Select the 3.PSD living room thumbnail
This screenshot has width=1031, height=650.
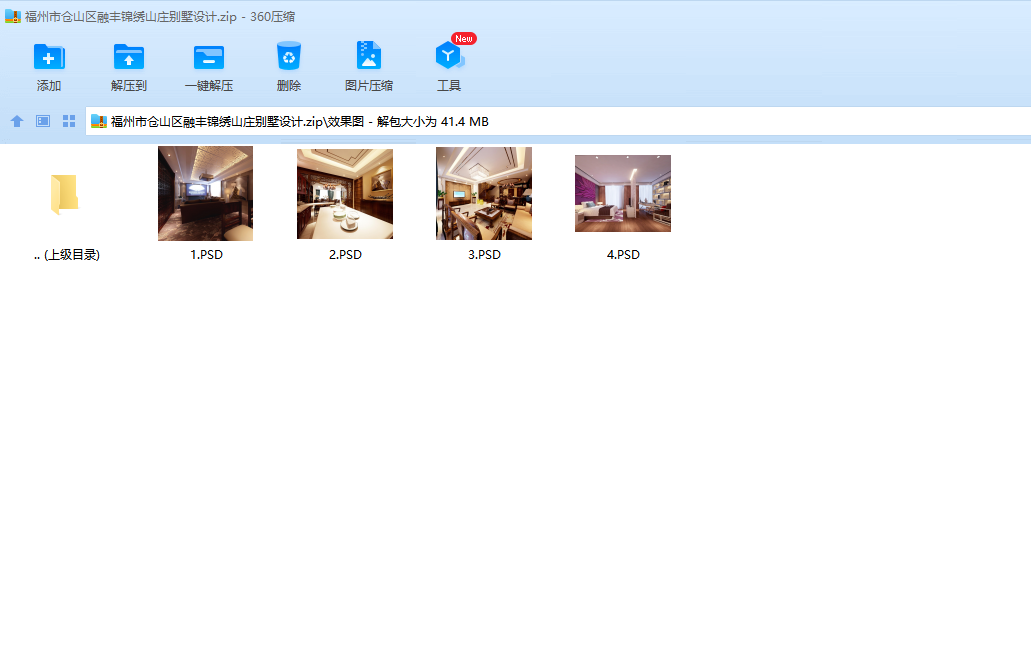484,193
